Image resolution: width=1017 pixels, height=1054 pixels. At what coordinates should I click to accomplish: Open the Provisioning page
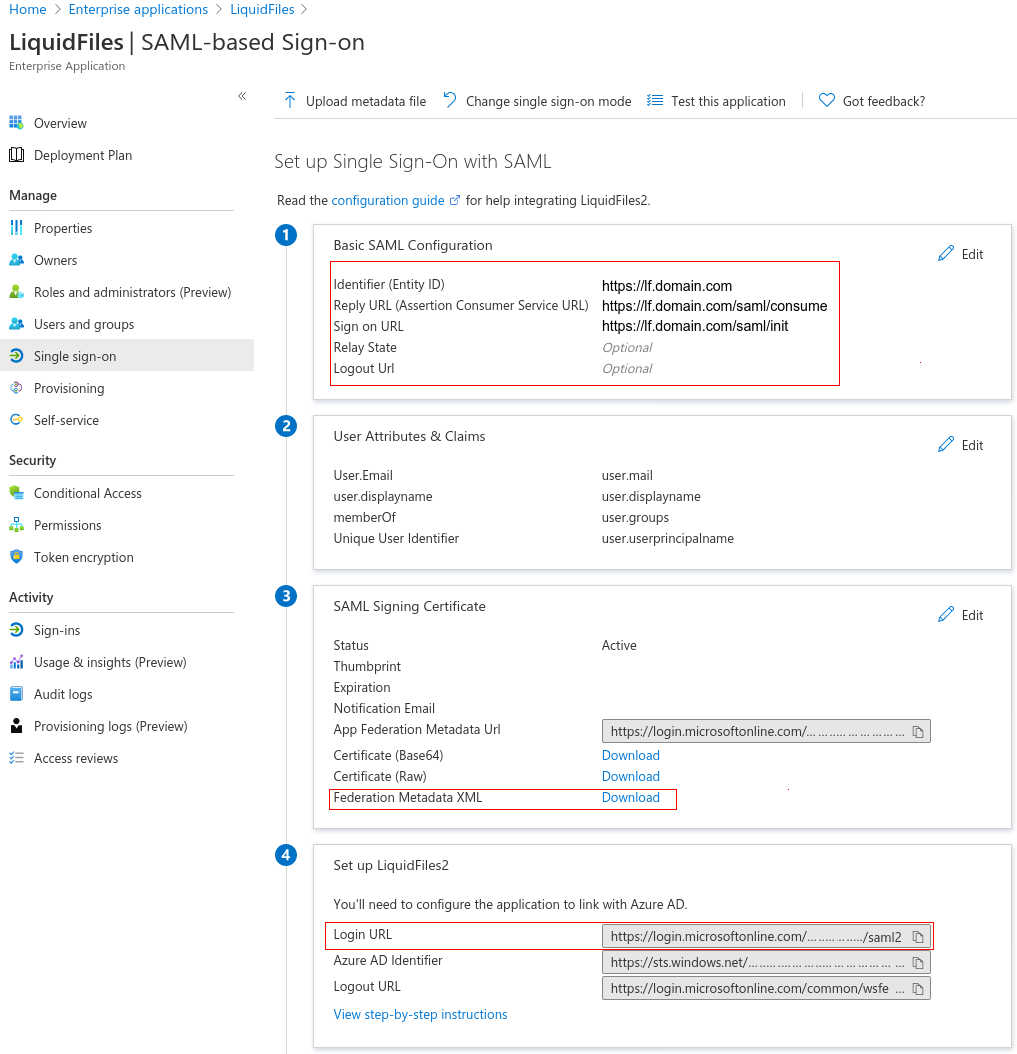(x=68, y=388)
